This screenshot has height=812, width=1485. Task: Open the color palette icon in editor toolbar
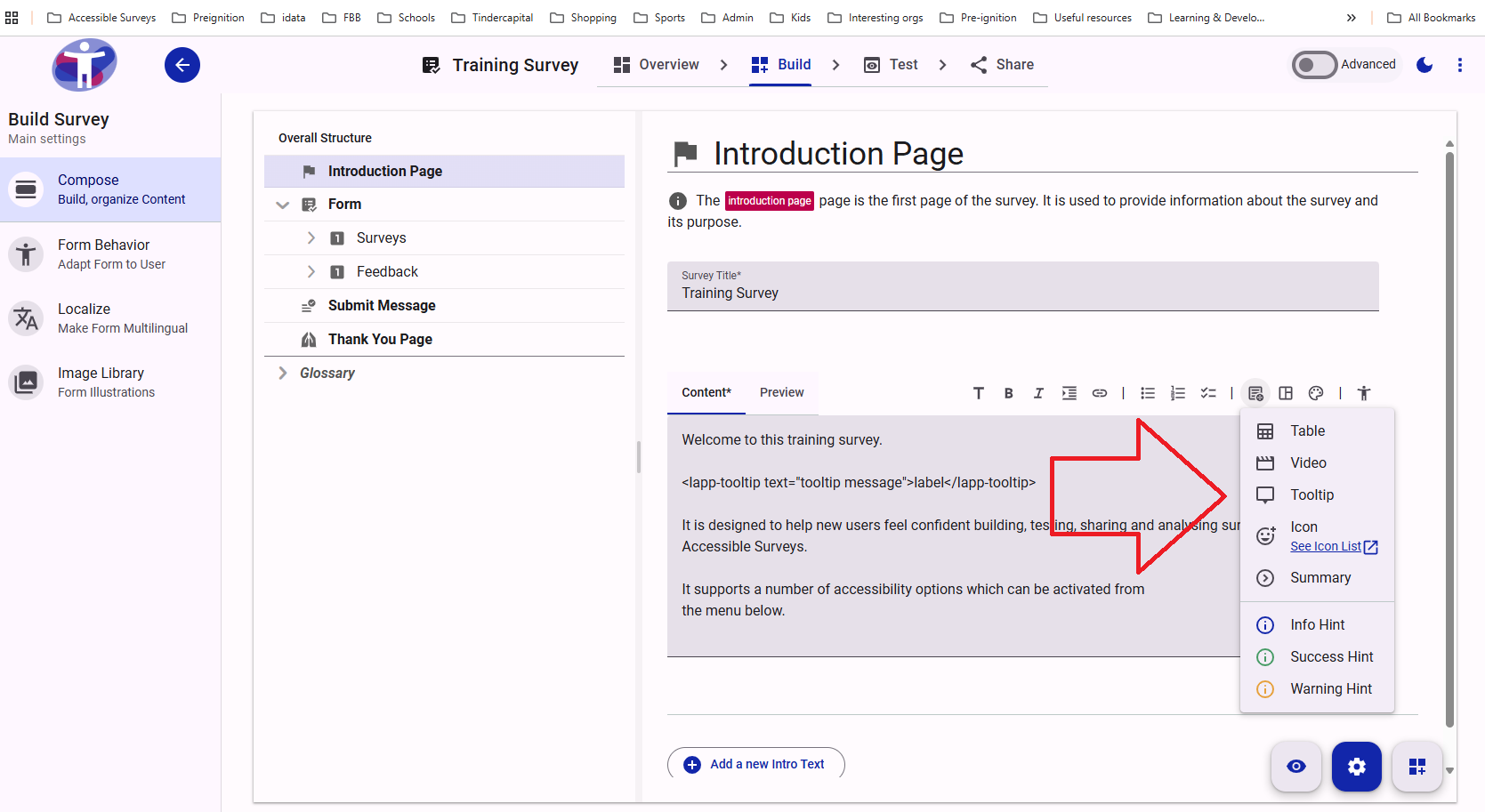click(1316, 393)
